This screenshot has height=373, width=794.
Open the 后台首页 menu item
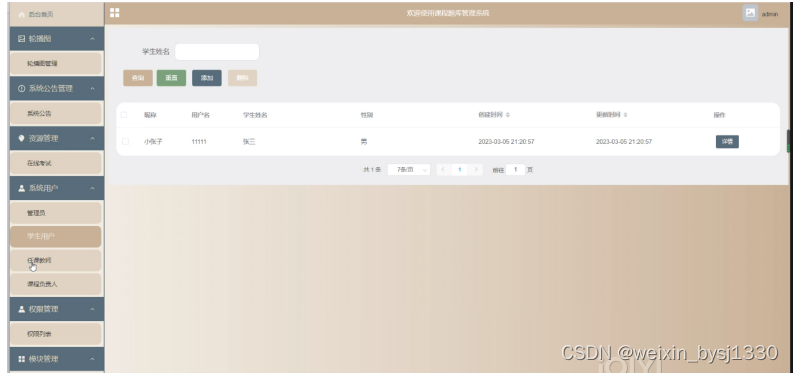56,15
